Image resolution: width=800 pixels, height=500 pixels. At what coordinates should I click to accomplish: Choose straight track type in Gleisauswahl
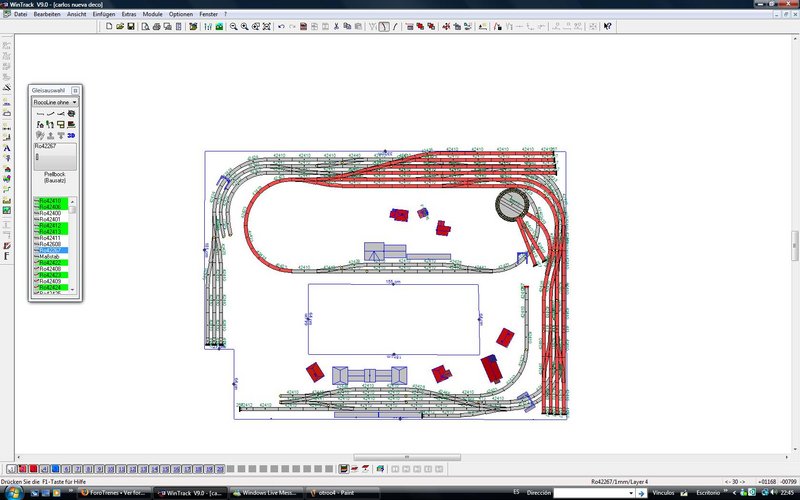(x=40, y=113)
